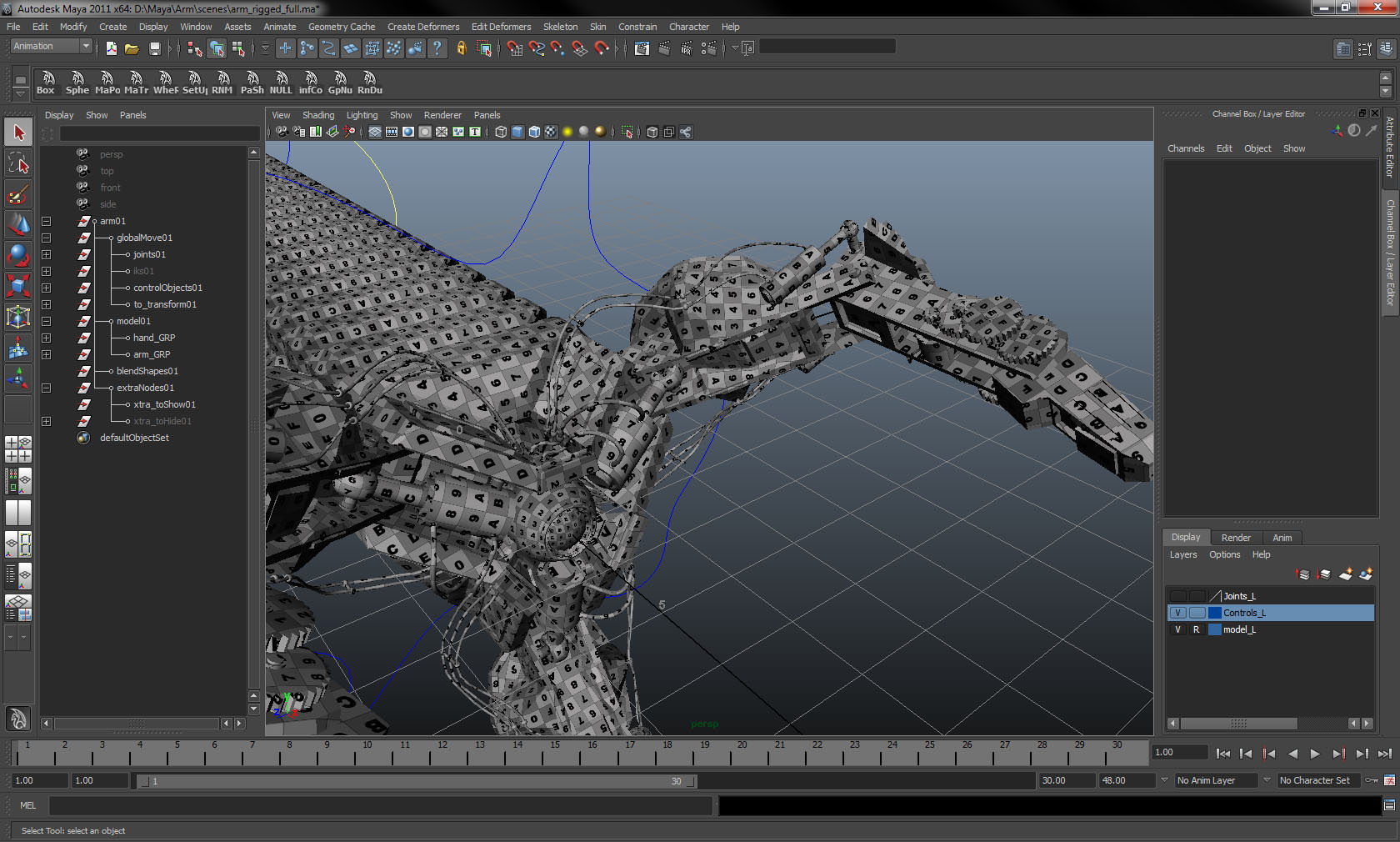
Task: Activate the Lasso selection tool
Action: (18, 163)
